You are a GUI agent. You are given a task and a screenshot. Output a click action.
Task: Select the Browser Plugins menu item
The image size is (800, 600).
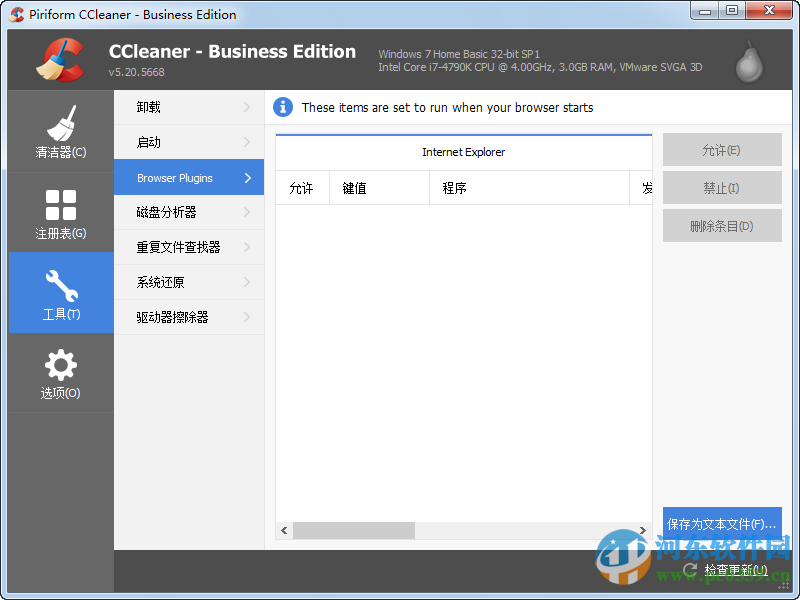tap(189, 178)
